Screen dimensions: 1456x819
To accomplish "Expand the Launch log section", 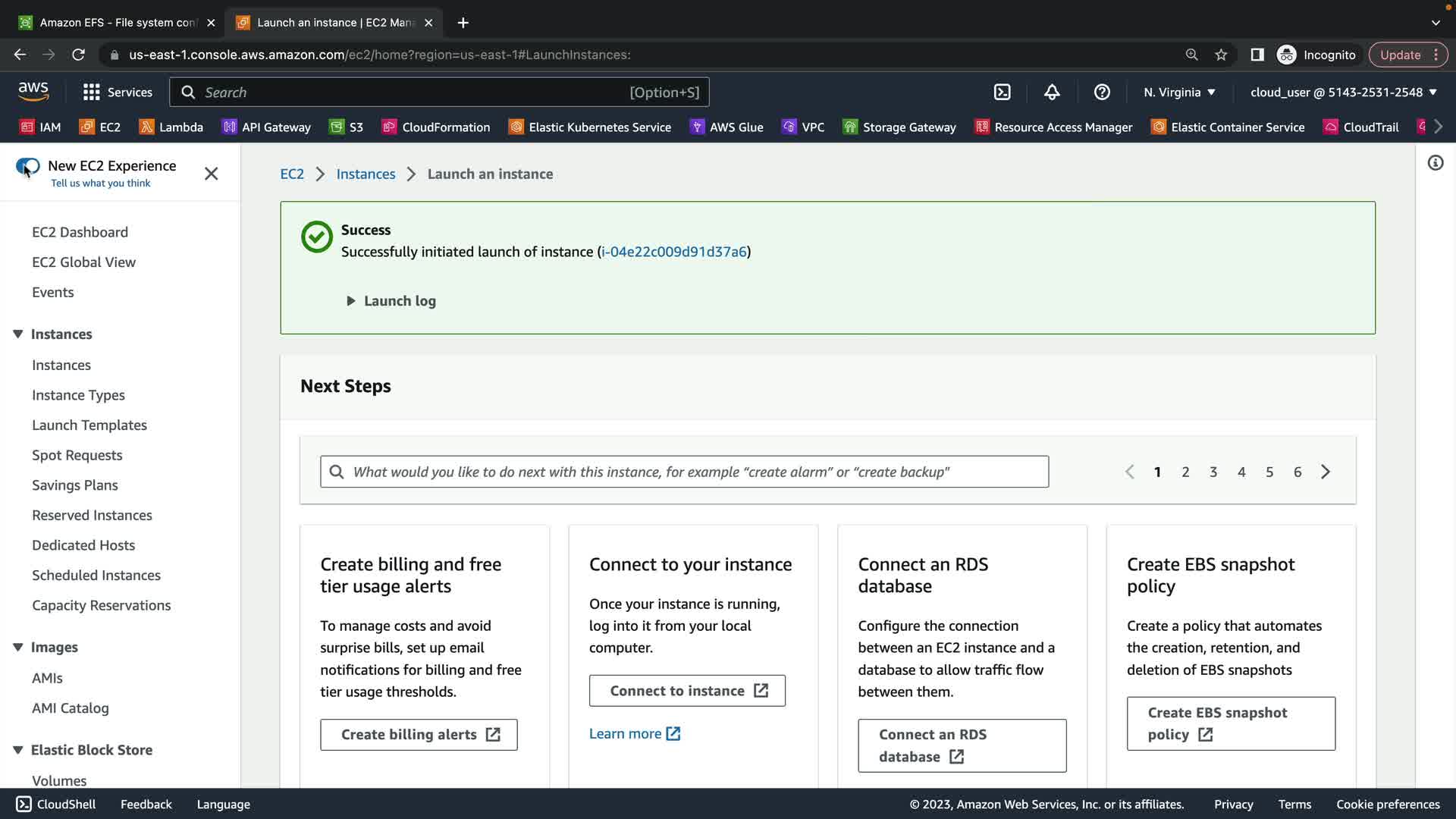I will pos(391,301).
